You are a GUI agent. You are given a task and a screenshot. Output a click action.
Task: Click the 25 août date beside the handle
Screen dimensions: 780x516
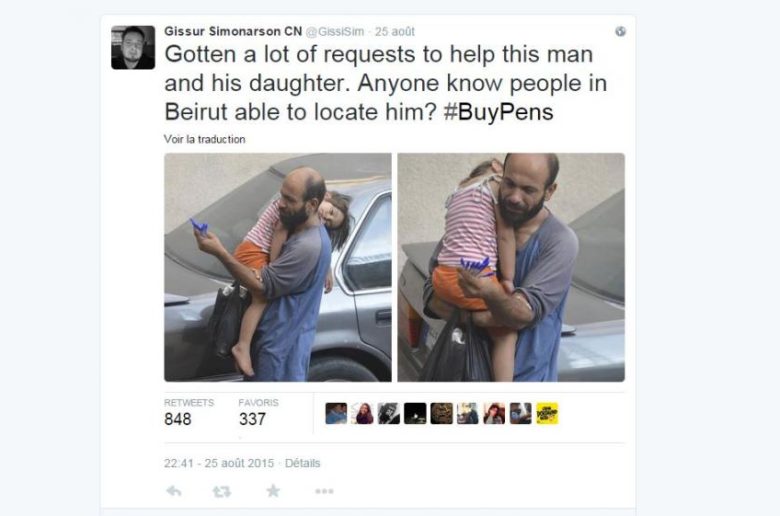[394, 32]
